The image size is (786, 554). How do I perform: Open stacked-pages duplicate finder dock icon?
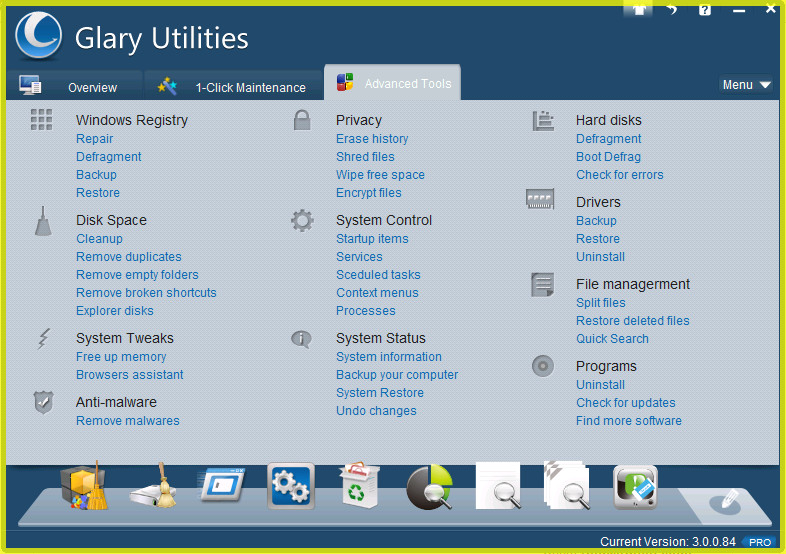567,485
